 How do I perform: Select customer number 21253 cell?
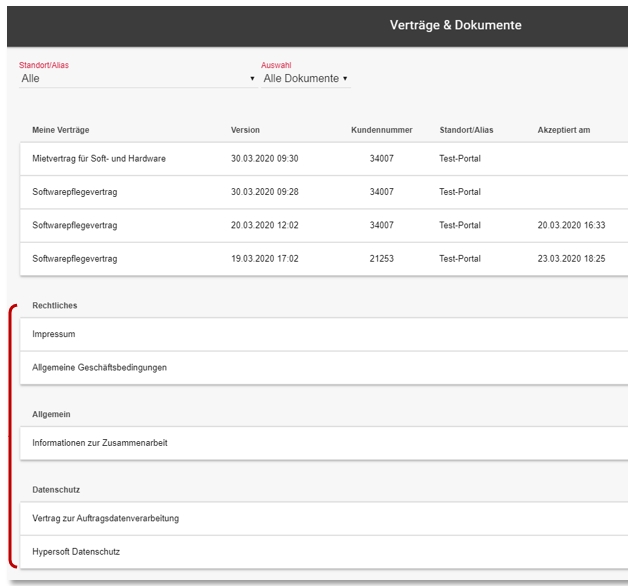coord(382,259)
